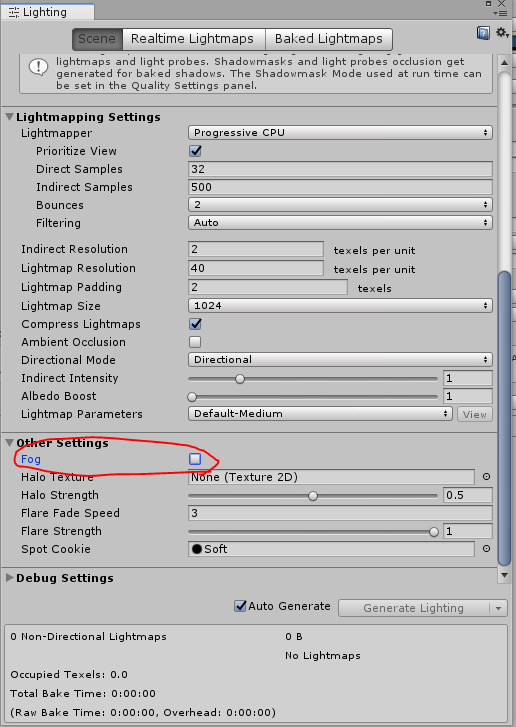The image size is (516, 727).
Task: Click the Indirect Samples input field
Action: pos(340,187)
